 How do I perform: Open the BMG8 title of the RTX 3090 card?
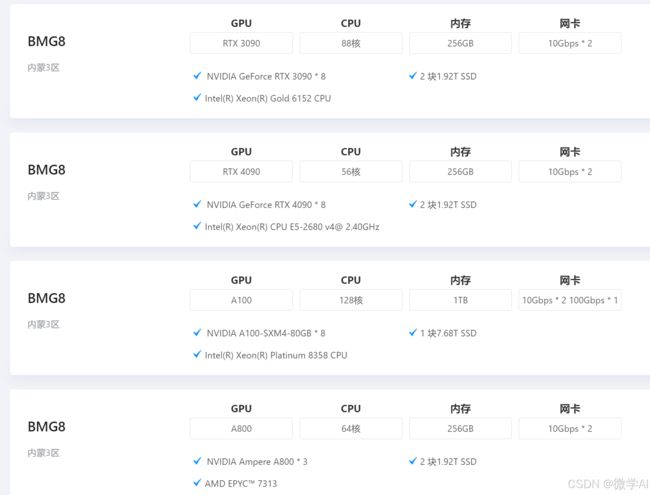point(46,41)
